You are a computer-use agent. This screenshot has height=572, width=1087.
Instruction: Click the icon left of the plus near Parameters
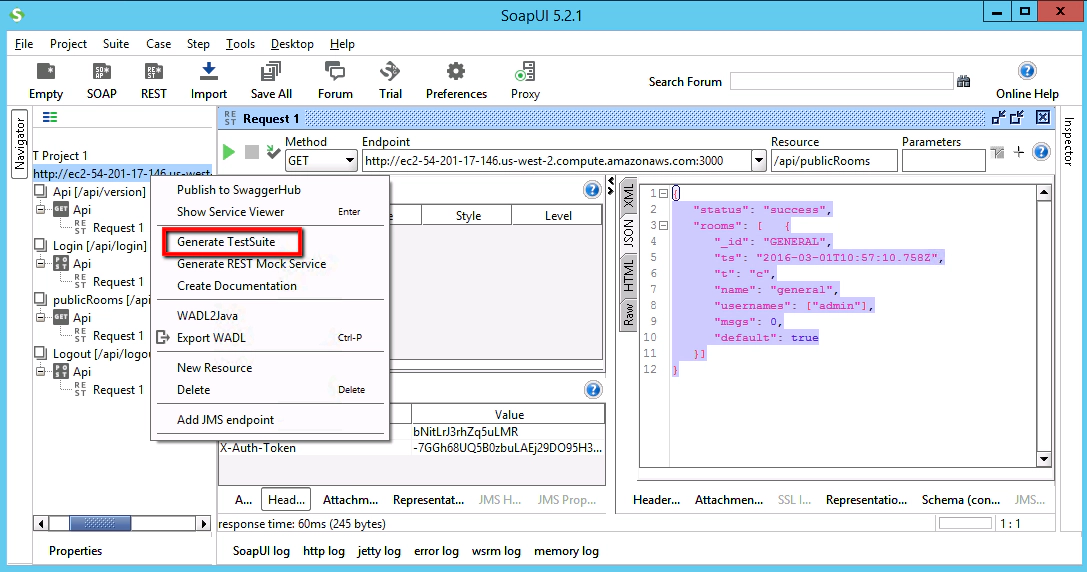point(997,152)
